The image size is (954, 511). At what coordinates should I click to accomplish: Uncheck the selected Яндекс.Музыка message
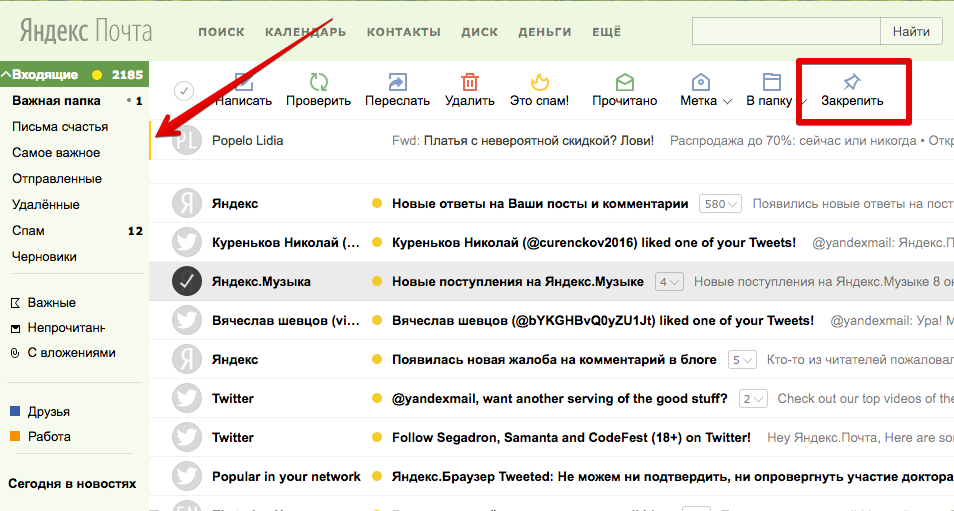(x=187, y=282)
